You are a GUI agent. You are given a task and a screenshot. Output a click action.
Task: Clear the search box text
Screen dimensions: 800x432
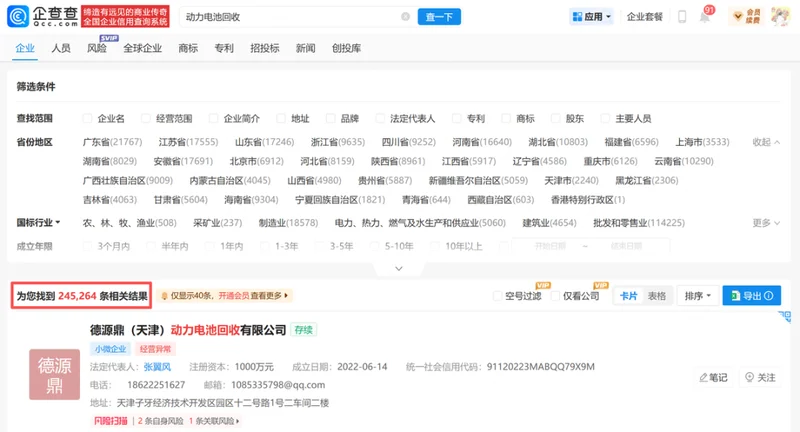click(406, 17)
